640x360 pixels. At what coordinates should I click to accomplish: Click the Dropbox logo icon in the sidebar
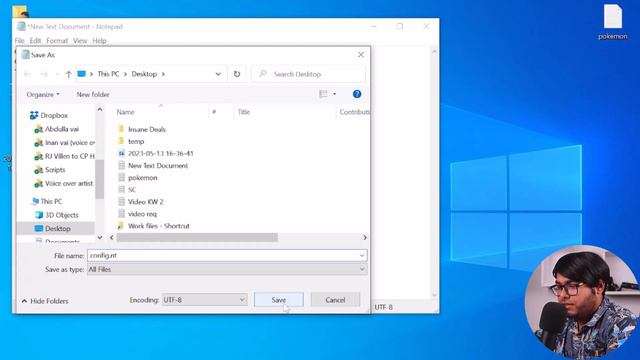tap(34, 116)
